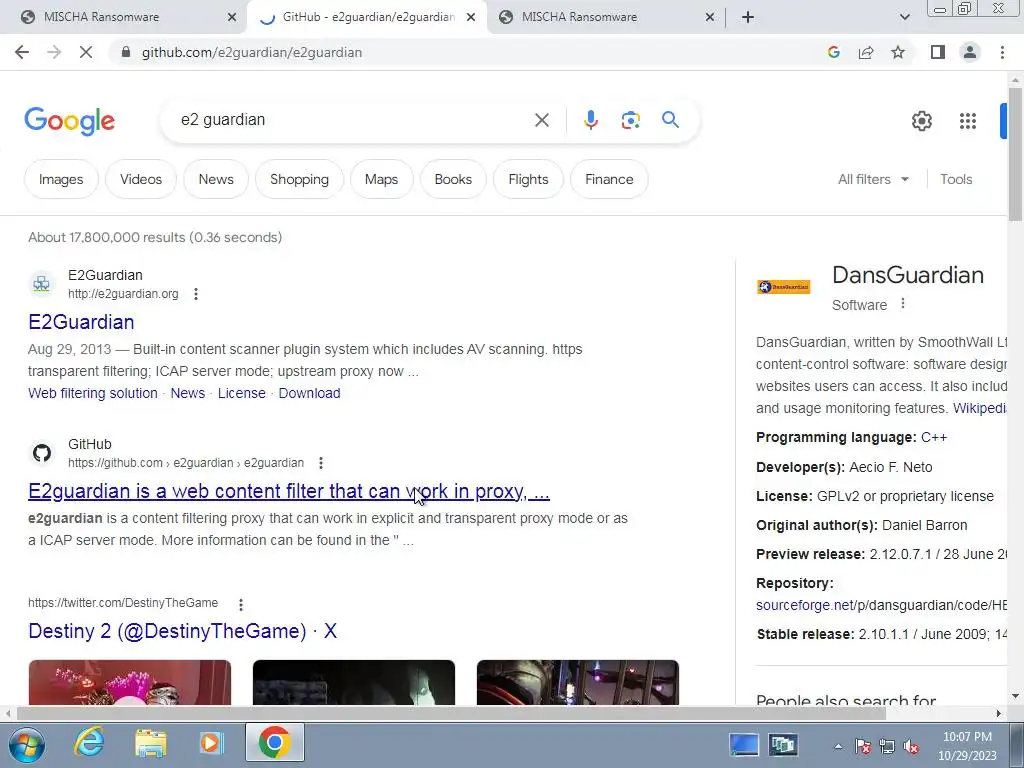Open Google apps grid
Viewport: 1024px width, 768px height.
968,121
